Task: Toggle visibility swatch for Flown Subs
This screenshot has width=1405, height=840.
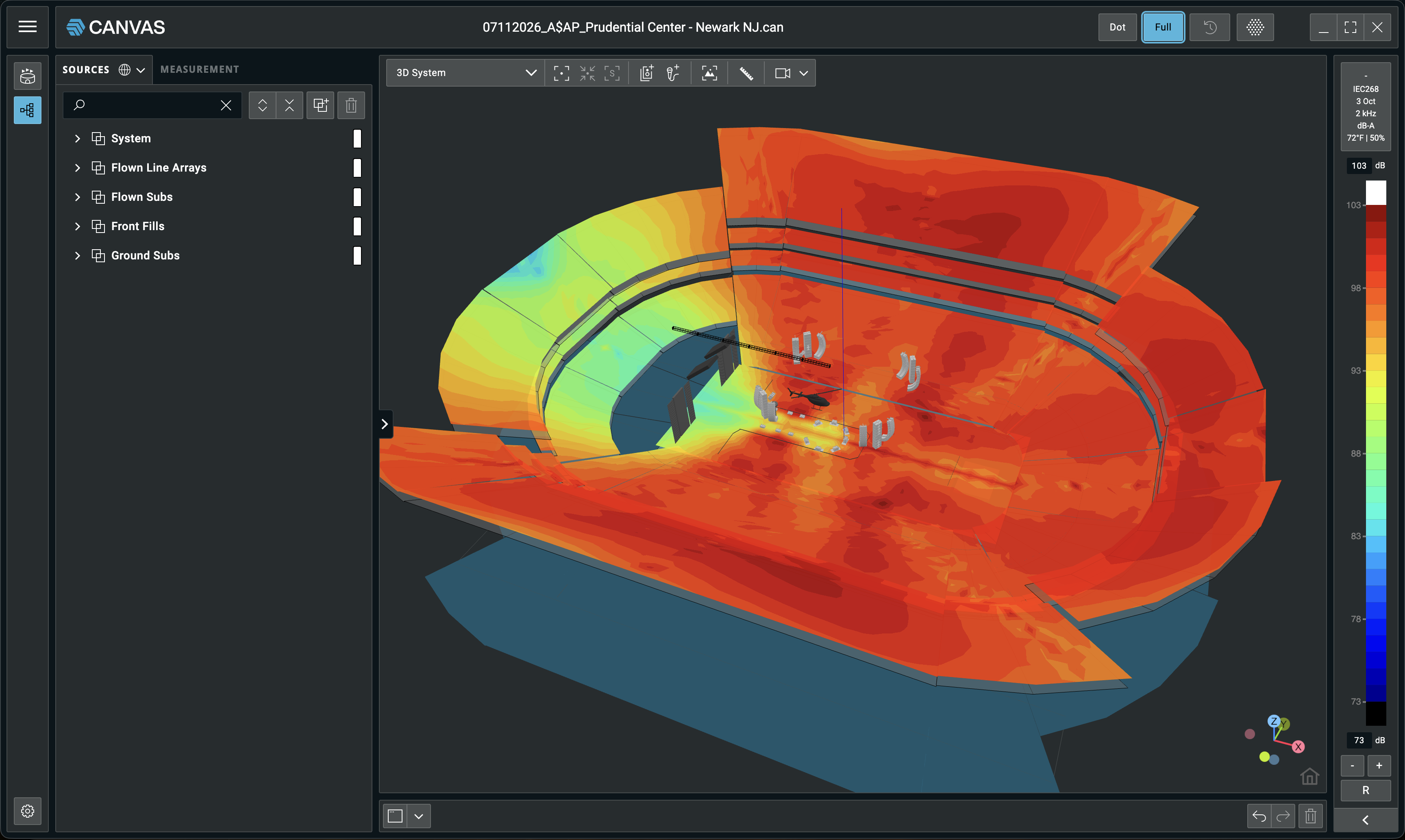Action: 357,197
